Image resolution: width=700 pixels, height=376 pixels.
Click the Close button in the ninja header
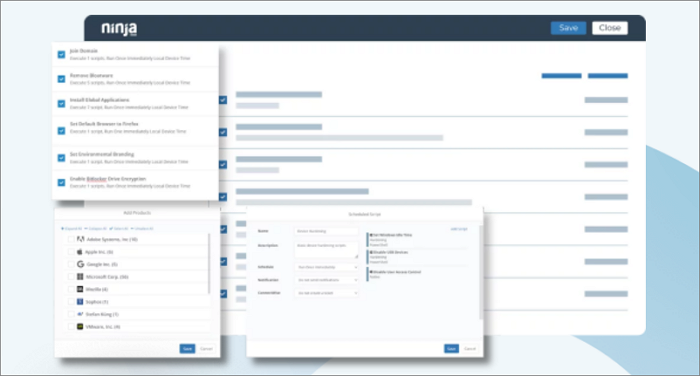[x=609, y=28]
